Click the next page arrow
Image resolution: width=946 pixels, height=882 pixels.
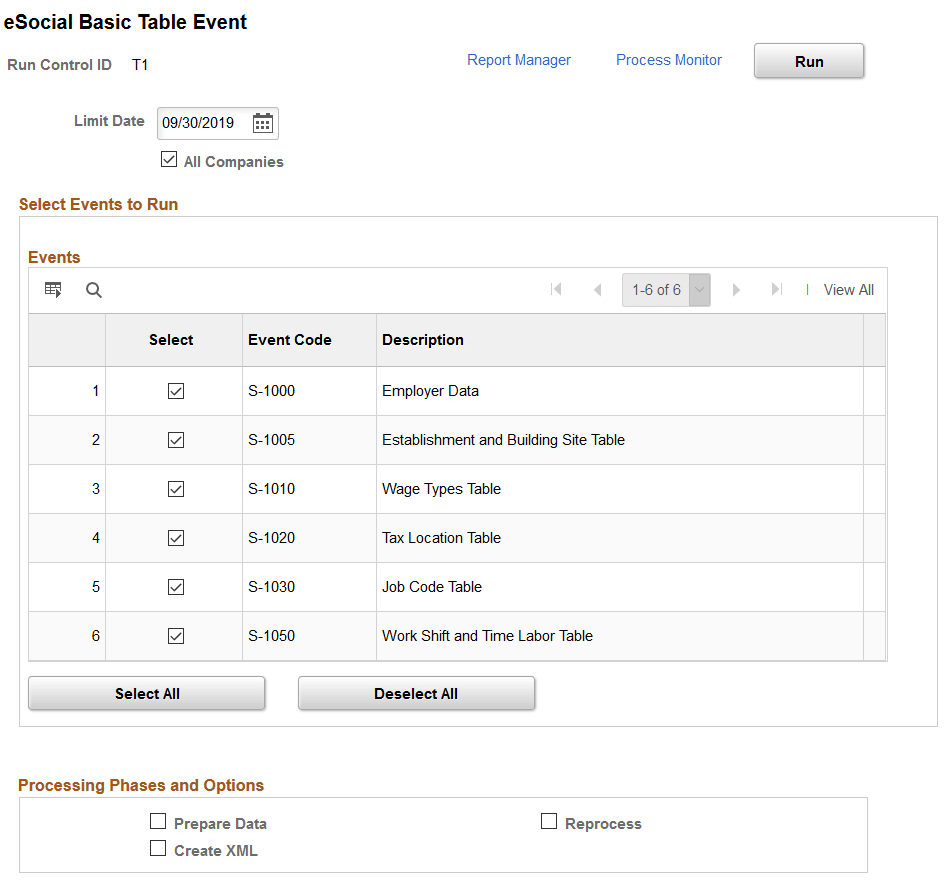[736, 289]
